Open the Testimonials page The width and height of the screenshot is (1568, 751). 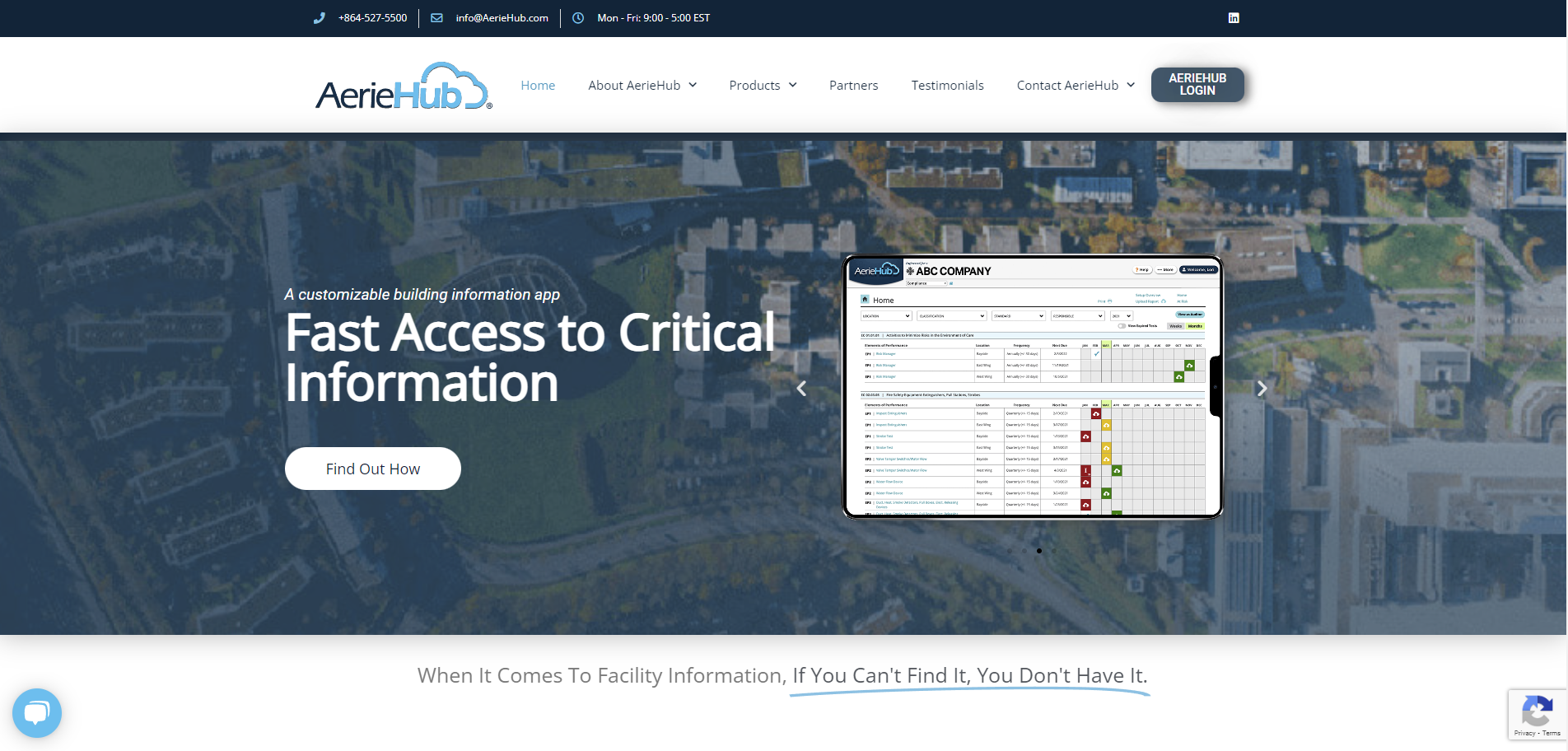coord(947,85)
